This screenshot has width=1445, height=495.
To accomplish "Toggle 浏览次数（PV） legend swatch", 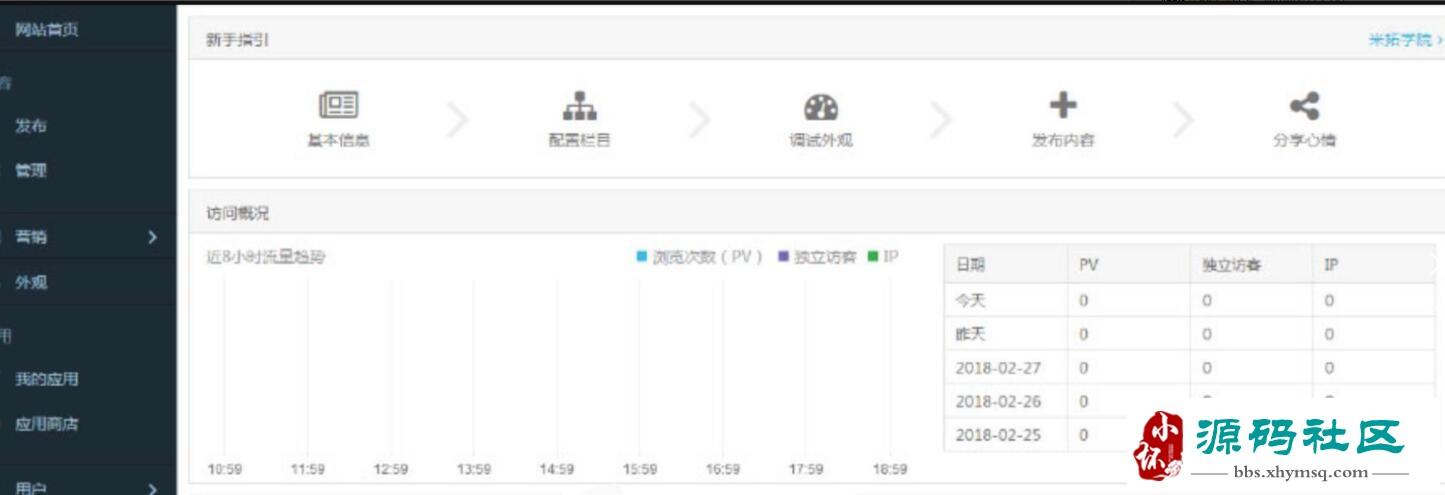I will [642, 257].
